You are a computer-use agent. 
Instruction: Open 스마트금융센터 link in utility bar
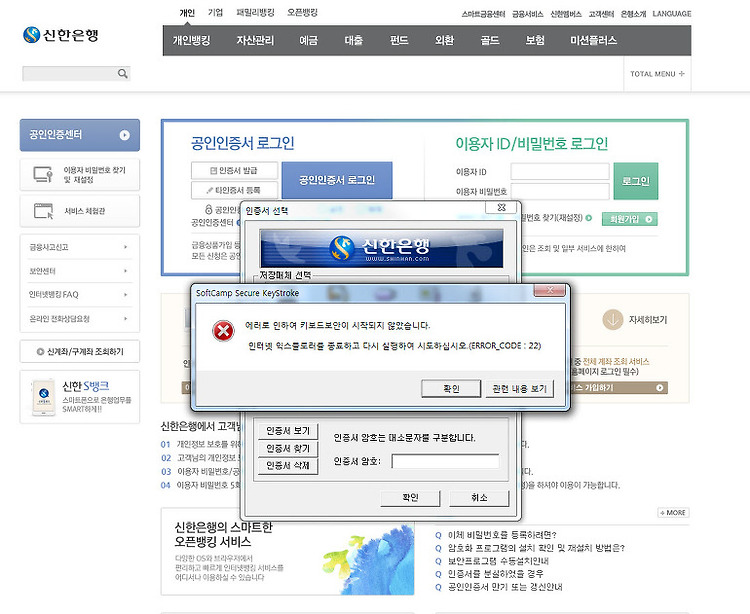pyautogui.click(x=483, y=14)
